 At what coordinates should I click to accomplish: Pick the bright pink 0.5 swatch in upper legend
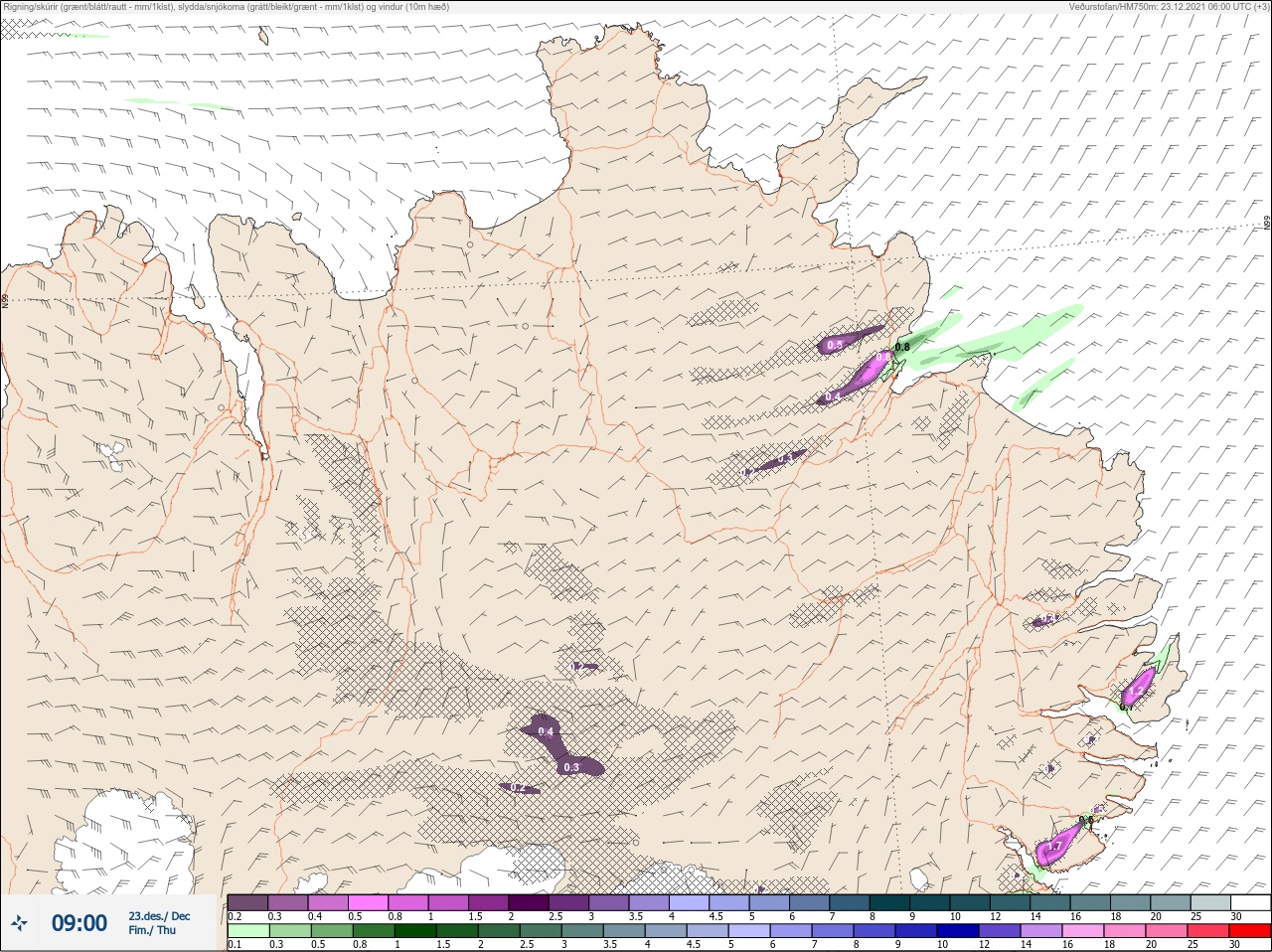(x=368, y=902)
